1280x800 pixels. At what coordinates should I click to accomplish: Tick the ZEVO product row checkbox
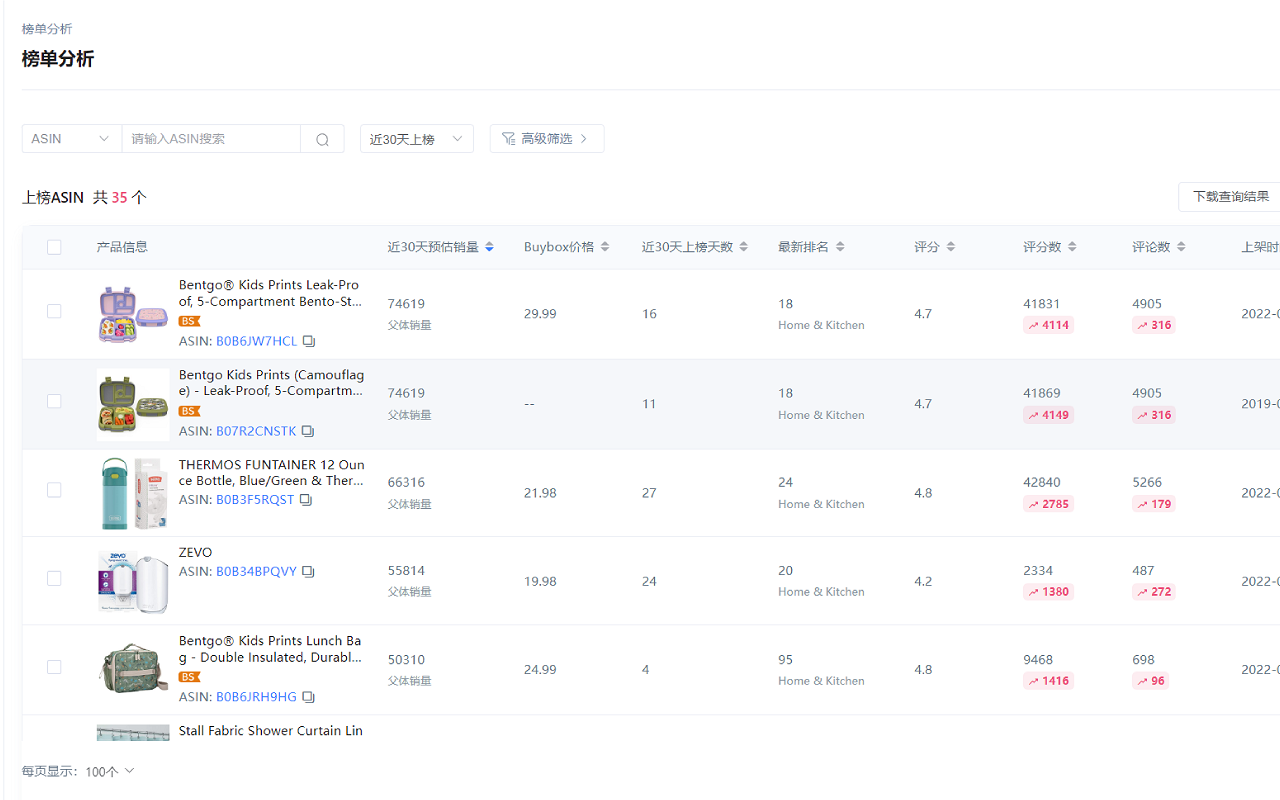[54, 578]
